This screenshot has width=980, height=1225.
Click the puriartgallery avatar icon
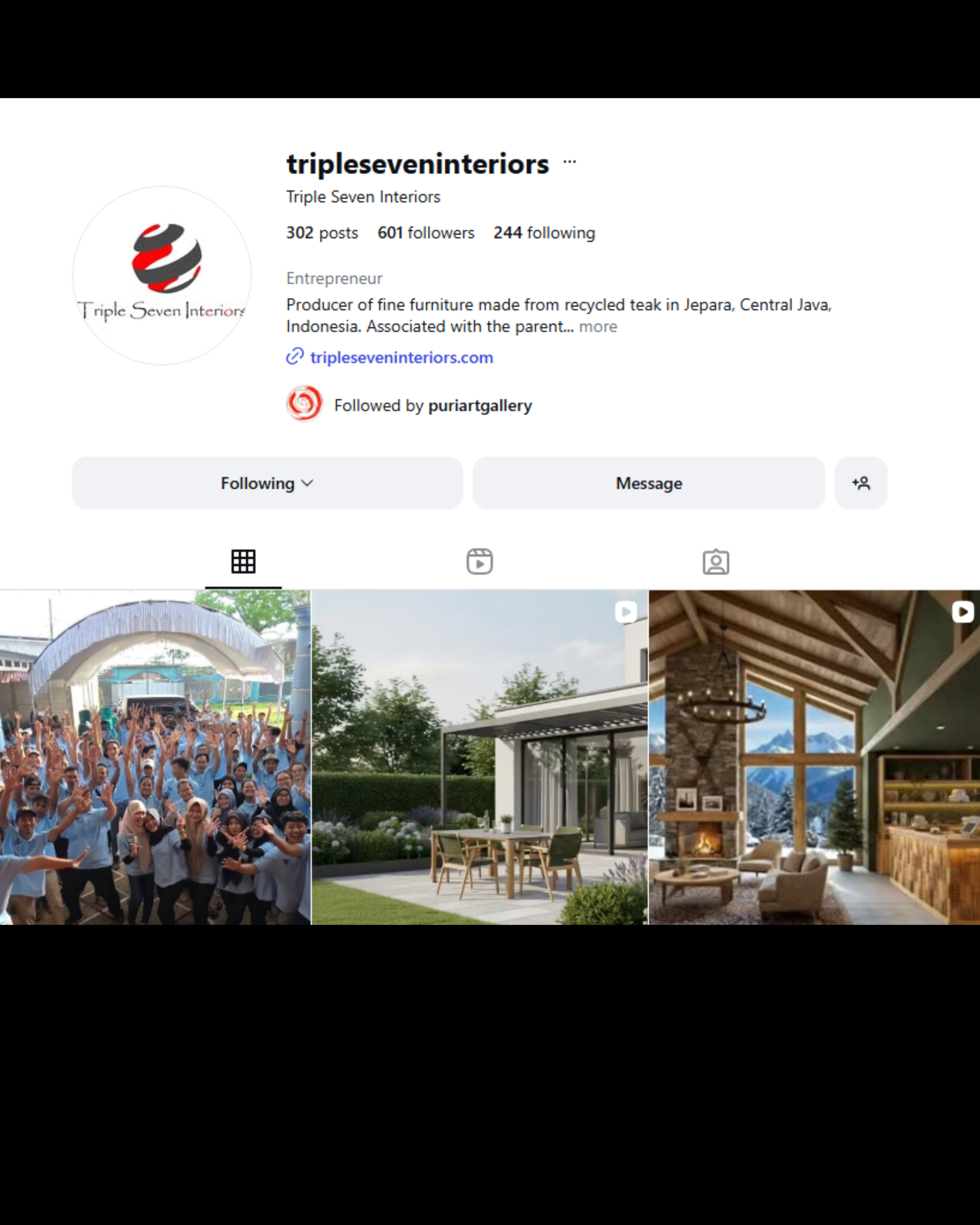tap(305, 404)
